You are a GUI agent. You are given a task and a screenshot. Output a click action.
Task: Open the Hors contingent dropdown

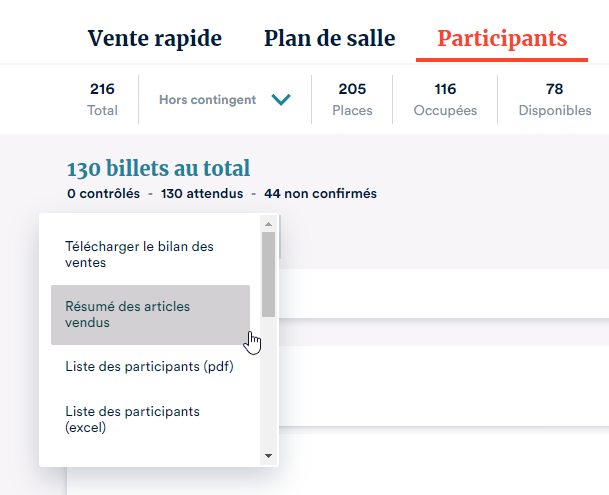(207, 100)
